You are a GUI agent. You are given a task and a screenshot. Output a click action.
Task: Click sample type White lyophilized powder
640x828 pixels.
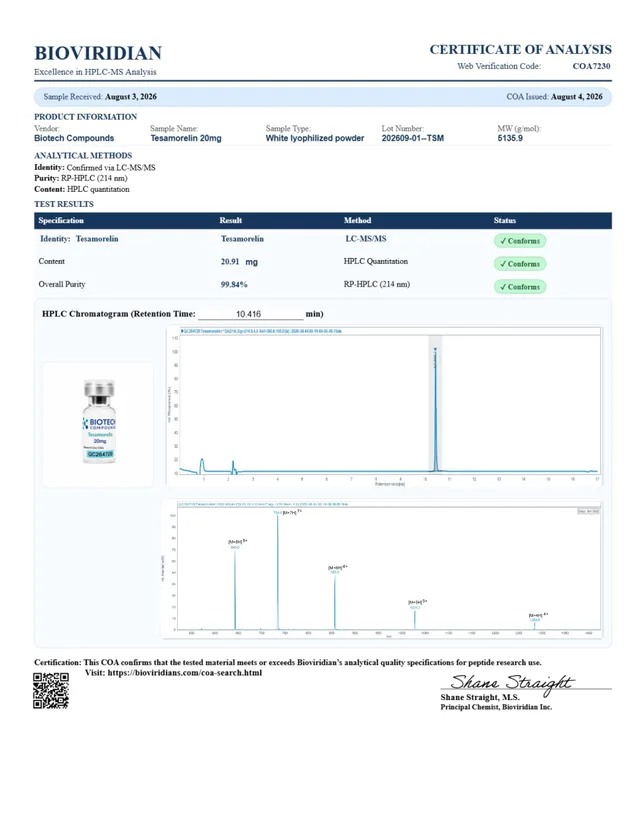pyautogui.click(x=315, y=138)
